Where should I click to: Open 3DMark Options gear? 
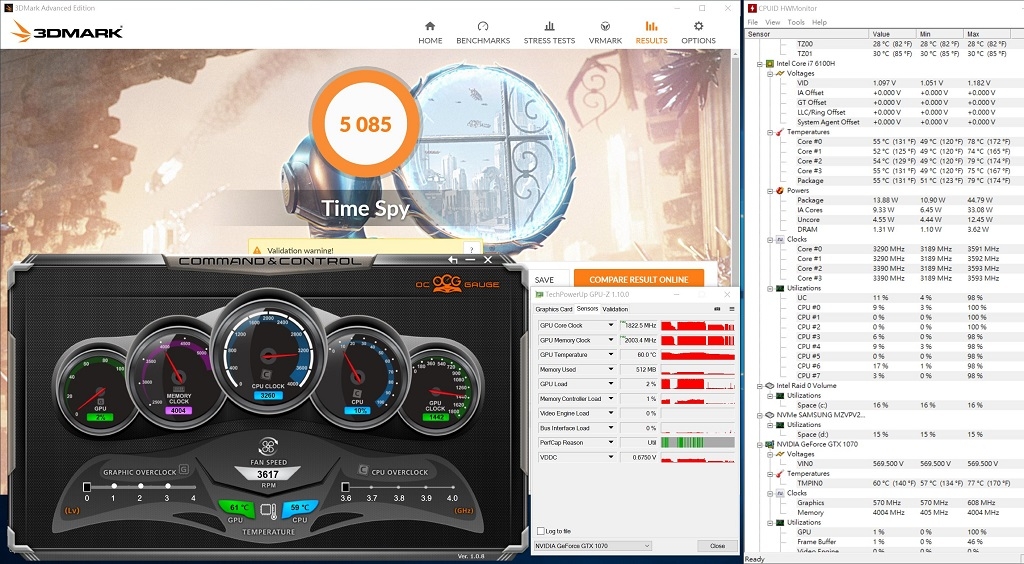698,33
